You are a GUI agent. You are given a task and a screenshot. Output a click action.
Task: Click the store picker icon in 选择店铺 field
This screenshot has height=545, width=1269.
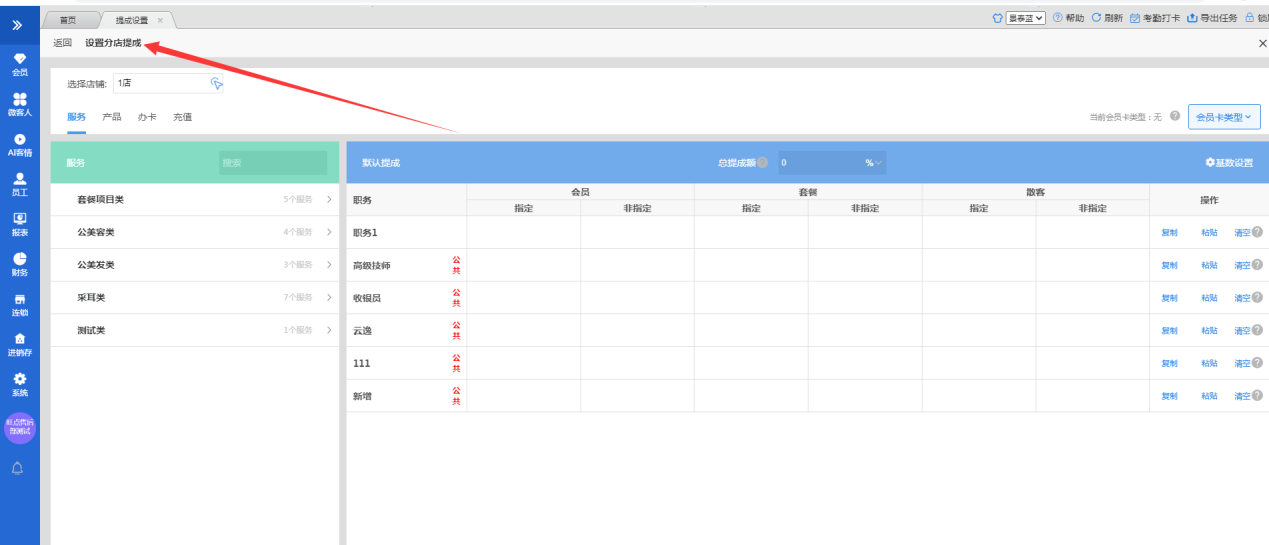216,84
